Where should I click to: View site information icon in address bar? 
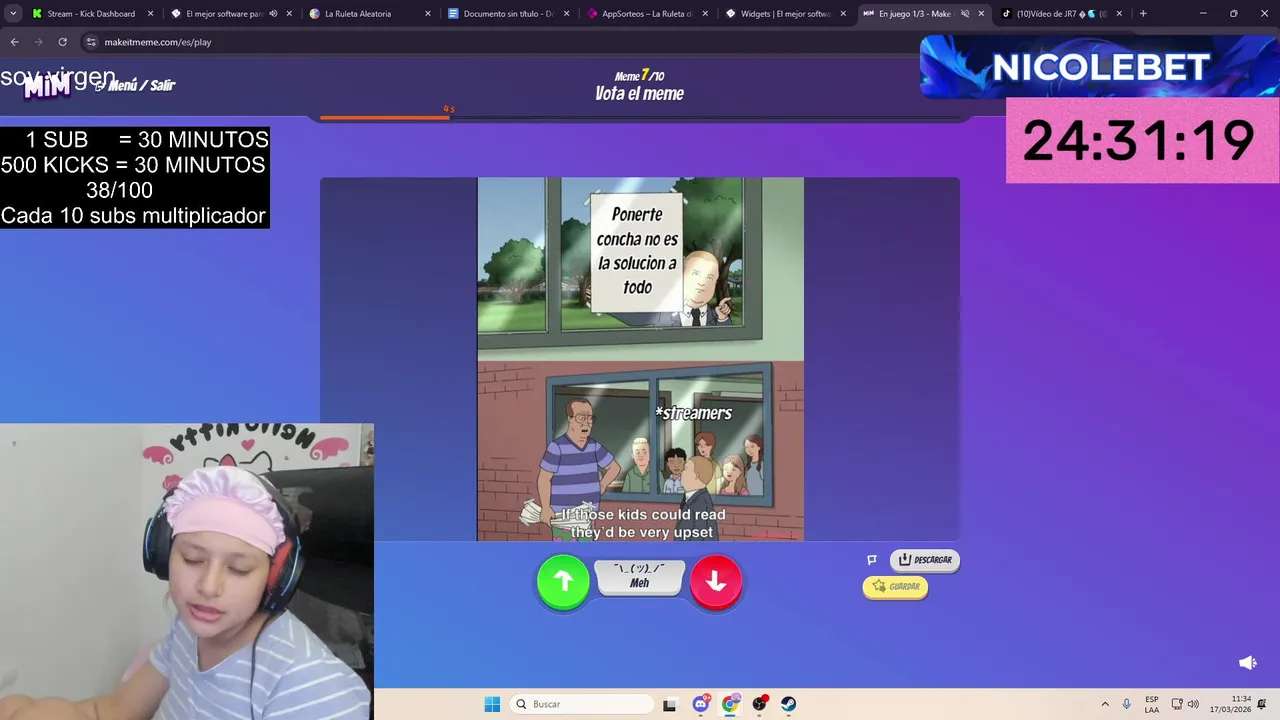[91, 42]
